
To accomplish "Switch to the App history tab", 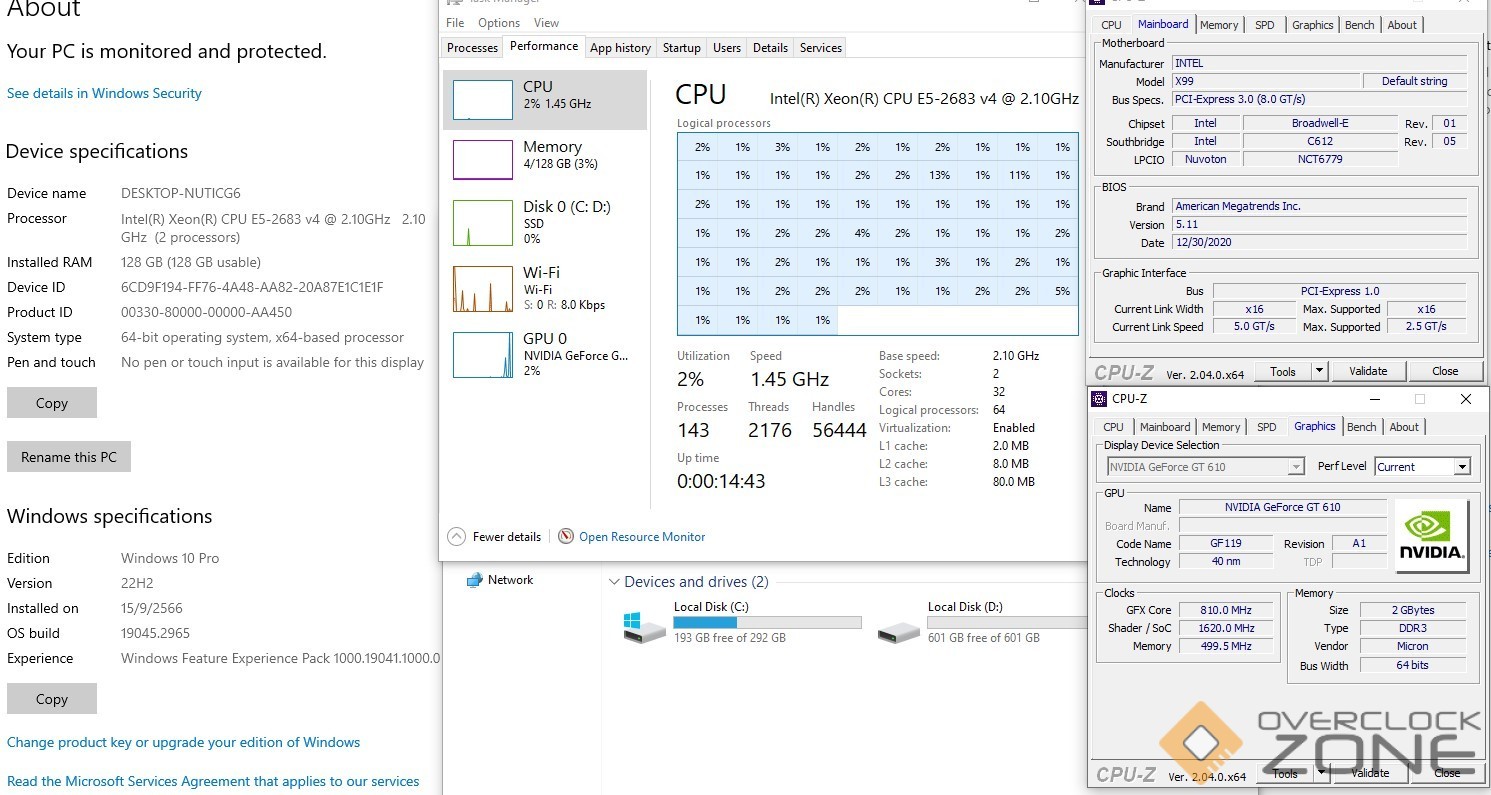I will point(620,48).
